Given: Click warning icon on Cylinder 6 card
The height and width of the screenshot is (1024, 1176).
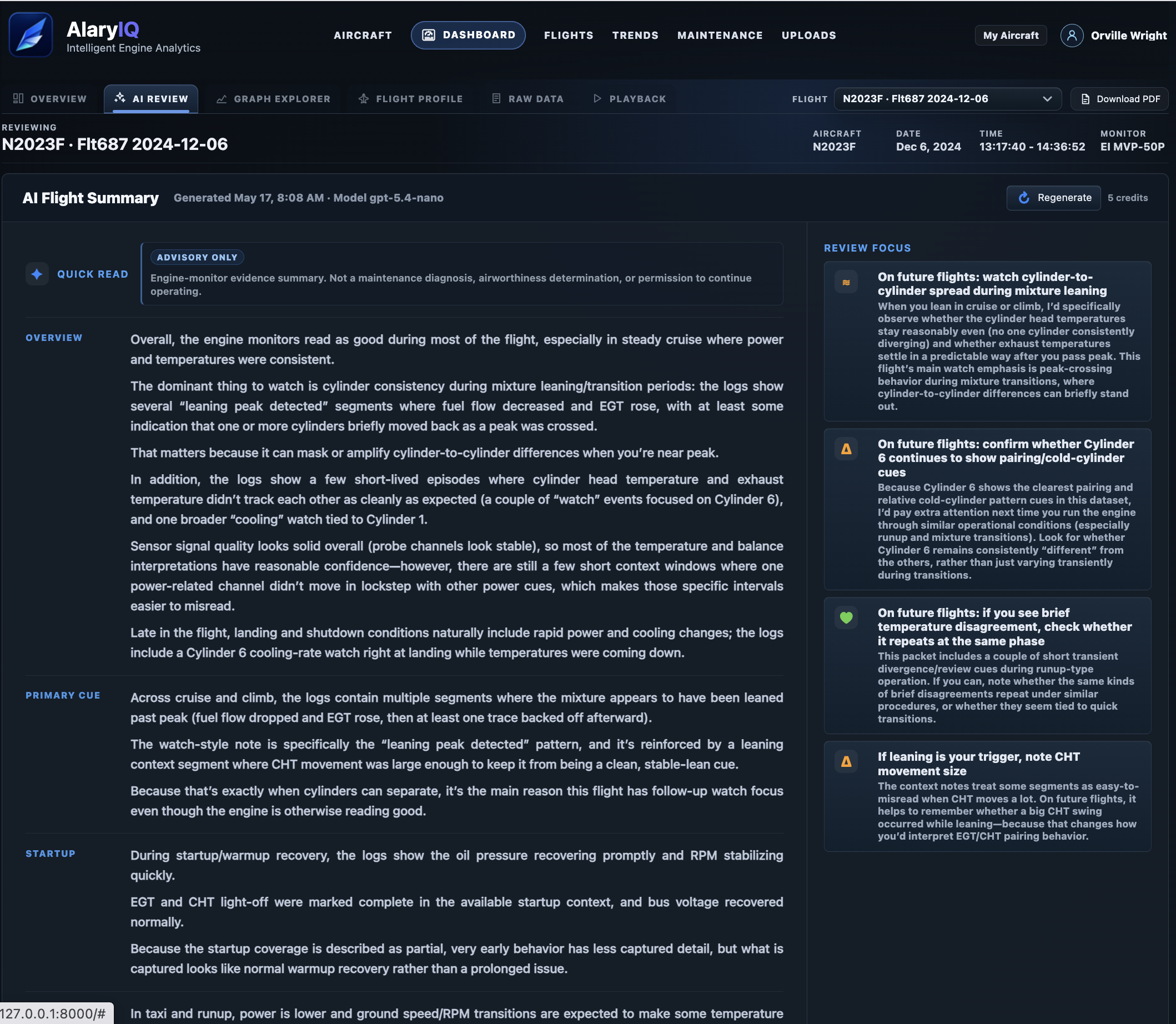Looking at the screenshot, I should click(x=846, y=449).
